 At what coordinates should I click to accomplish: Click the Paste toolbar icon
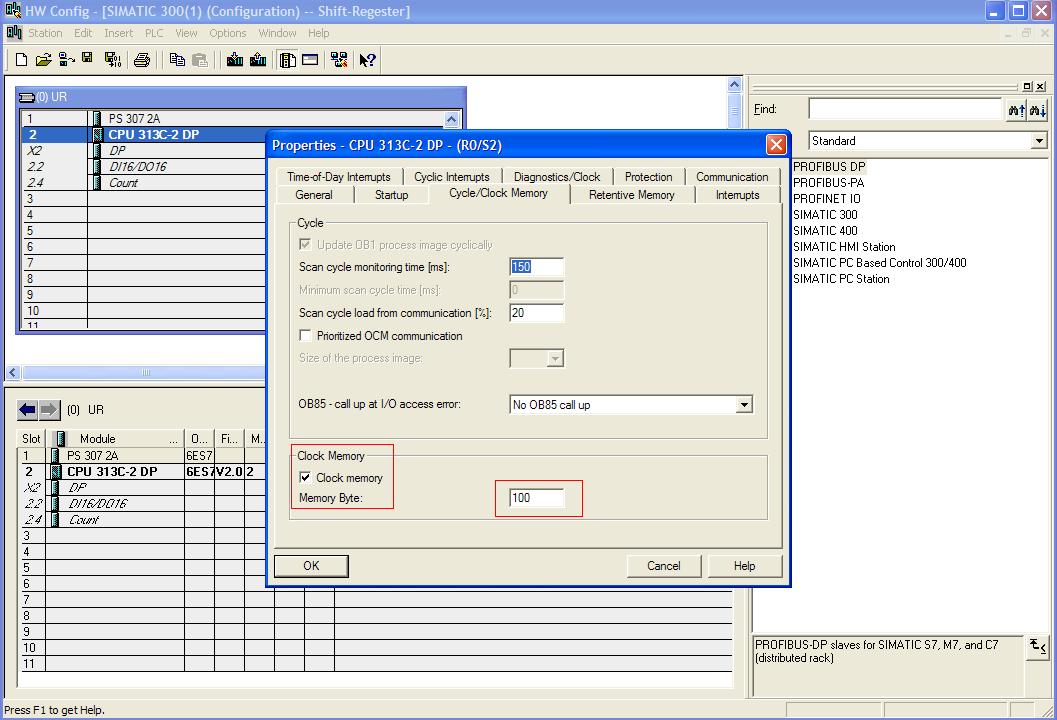[200, 60]
